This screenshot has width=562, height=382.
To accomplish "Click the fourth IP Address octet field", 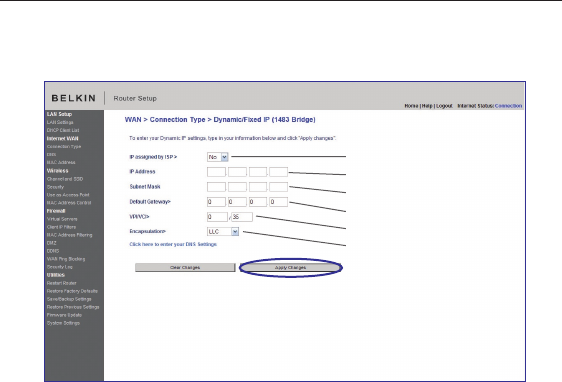I will click(x=278, y=172).
